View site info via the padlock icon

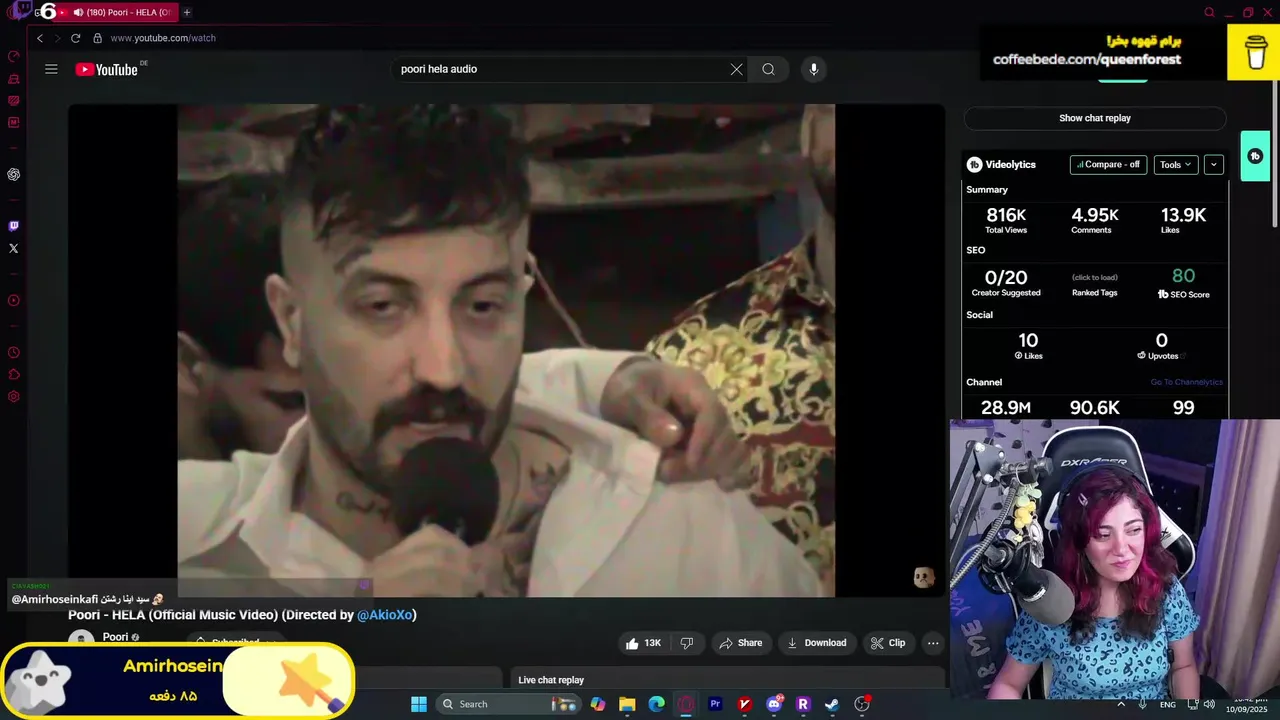pyautogui.click(x=97, y=38)
